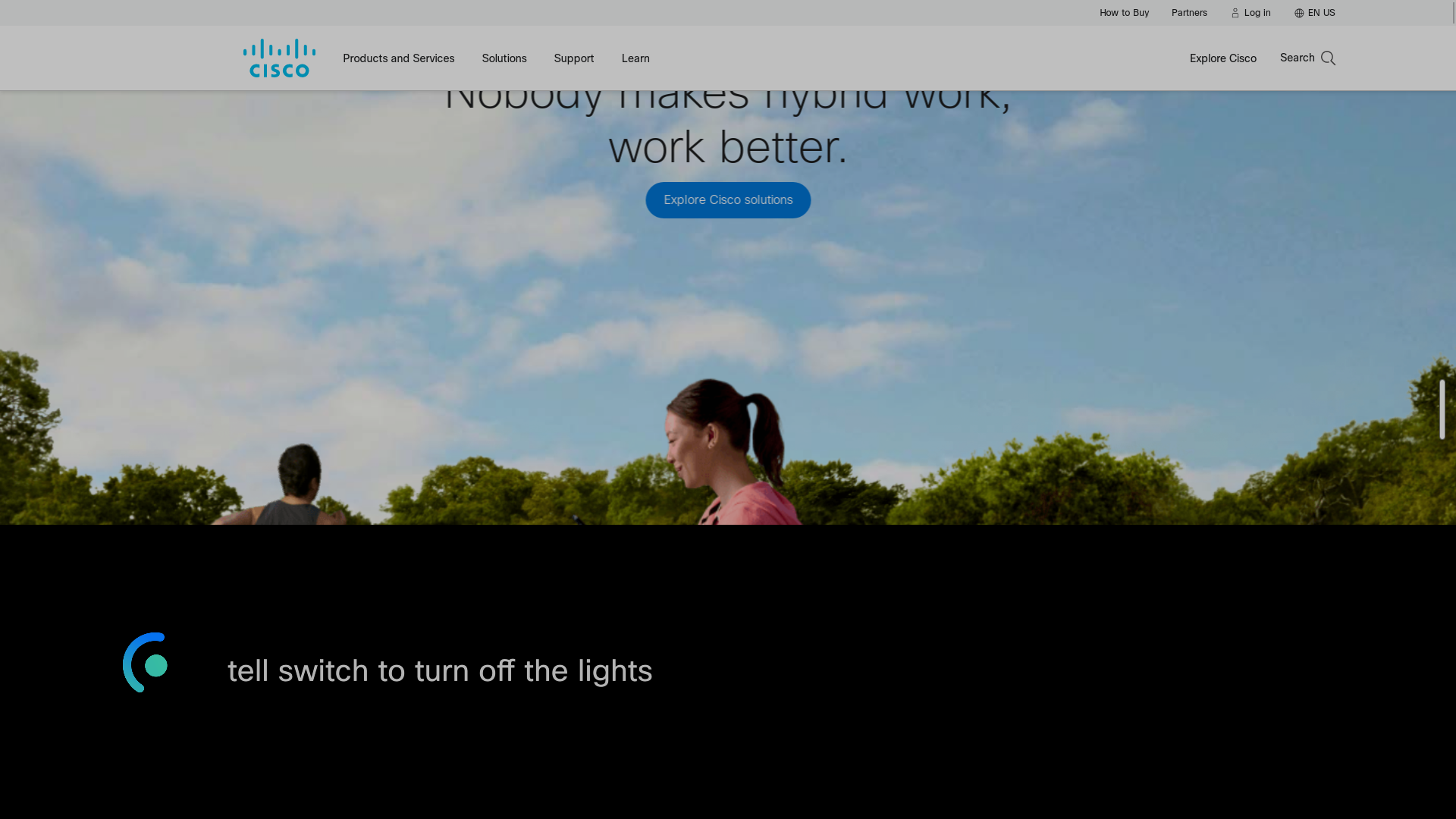1456x819 pixels.
Task: Open the Support menu tab
Action: pyautogui.click(x=573, y=58)
